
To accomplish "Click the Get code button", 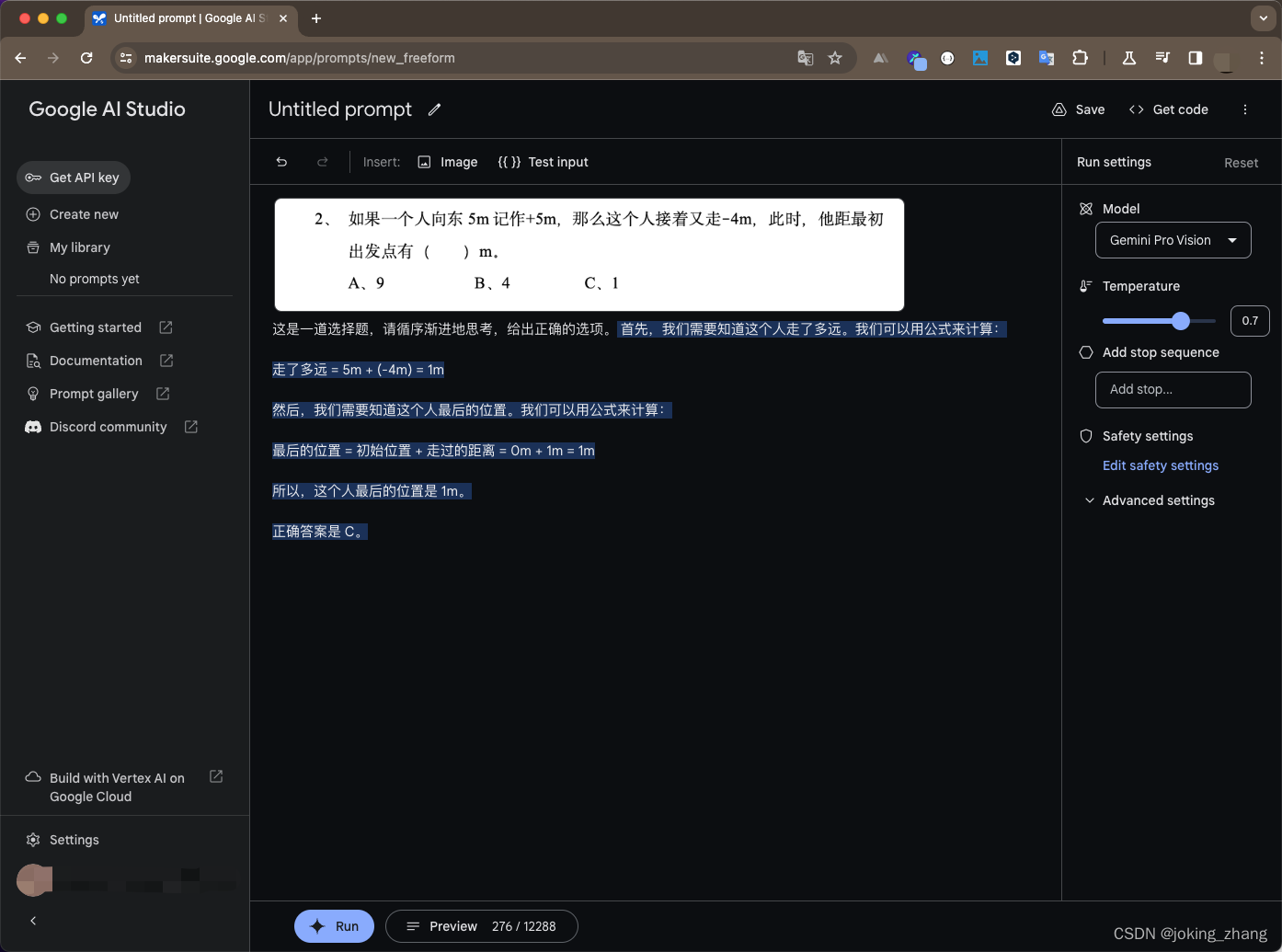I will pyautogui.click(x=1168, y=109).
